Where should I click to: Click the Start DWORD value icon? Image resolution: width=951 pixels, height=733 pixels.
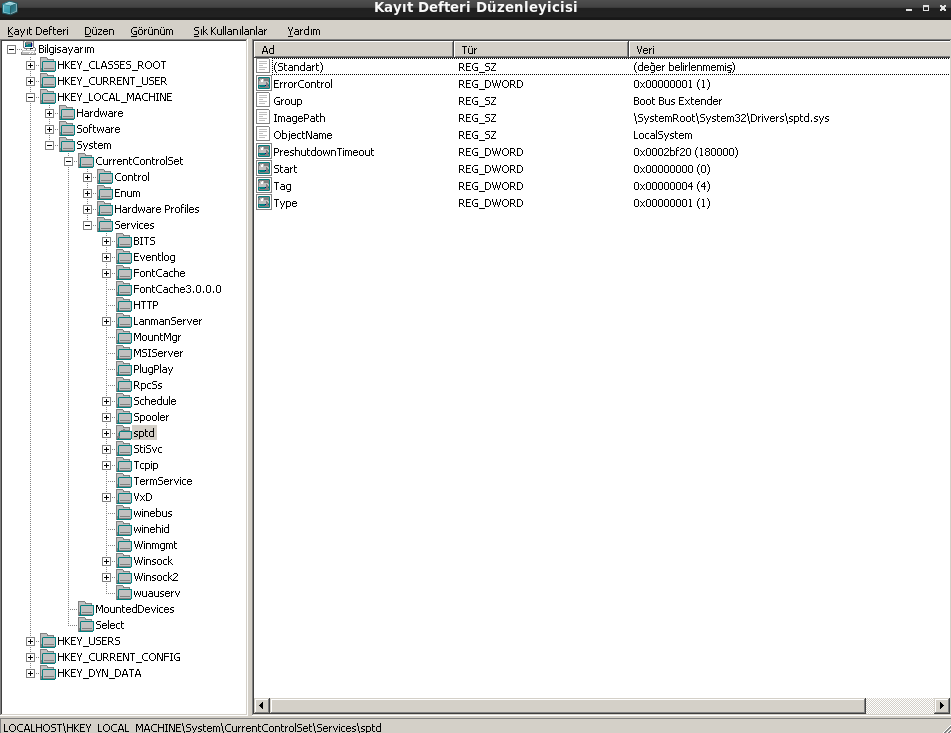click(x=263, y=169)
